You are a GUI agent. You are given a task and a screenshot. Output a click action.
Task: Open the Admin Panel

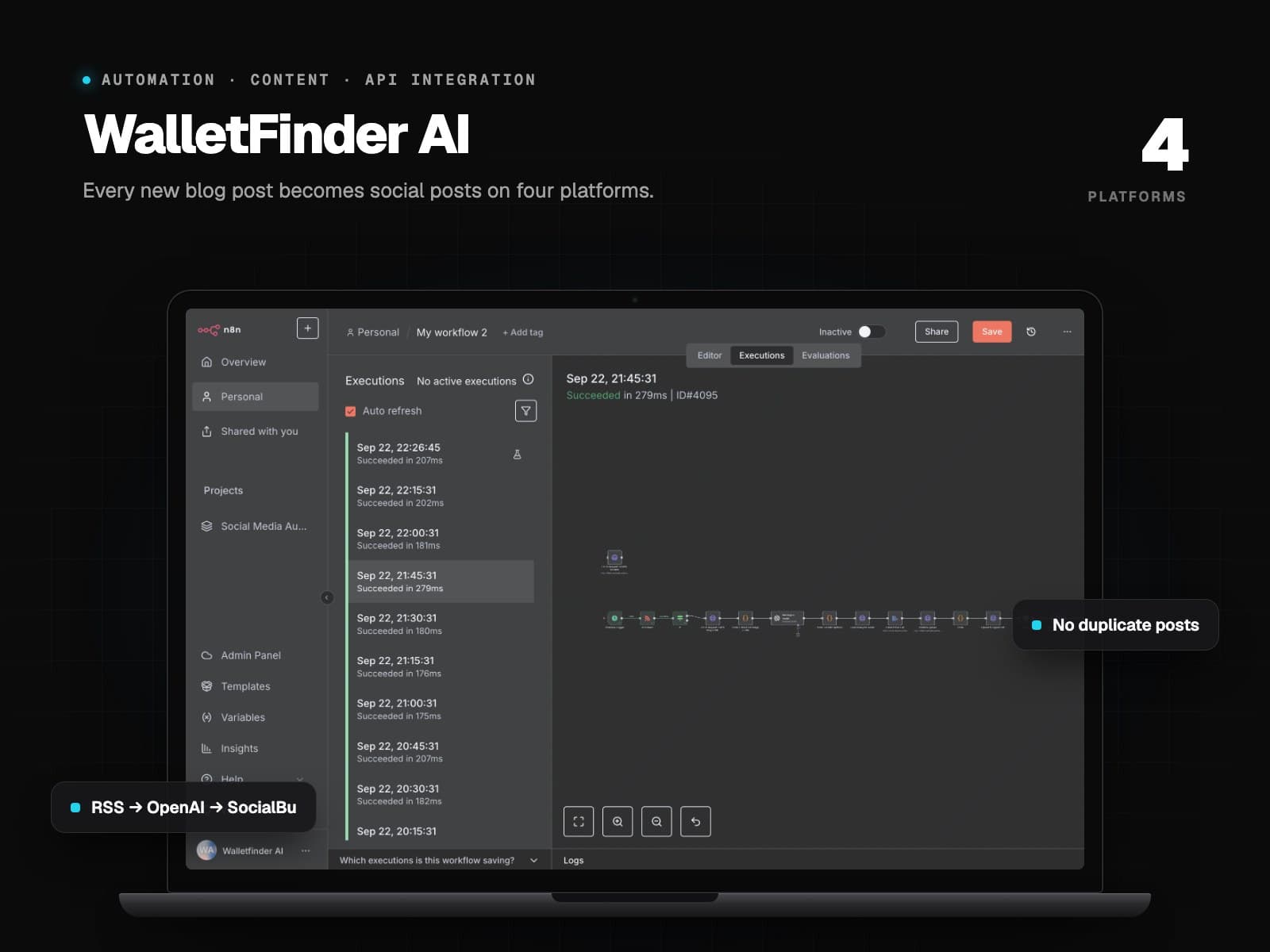pos(256,655)
